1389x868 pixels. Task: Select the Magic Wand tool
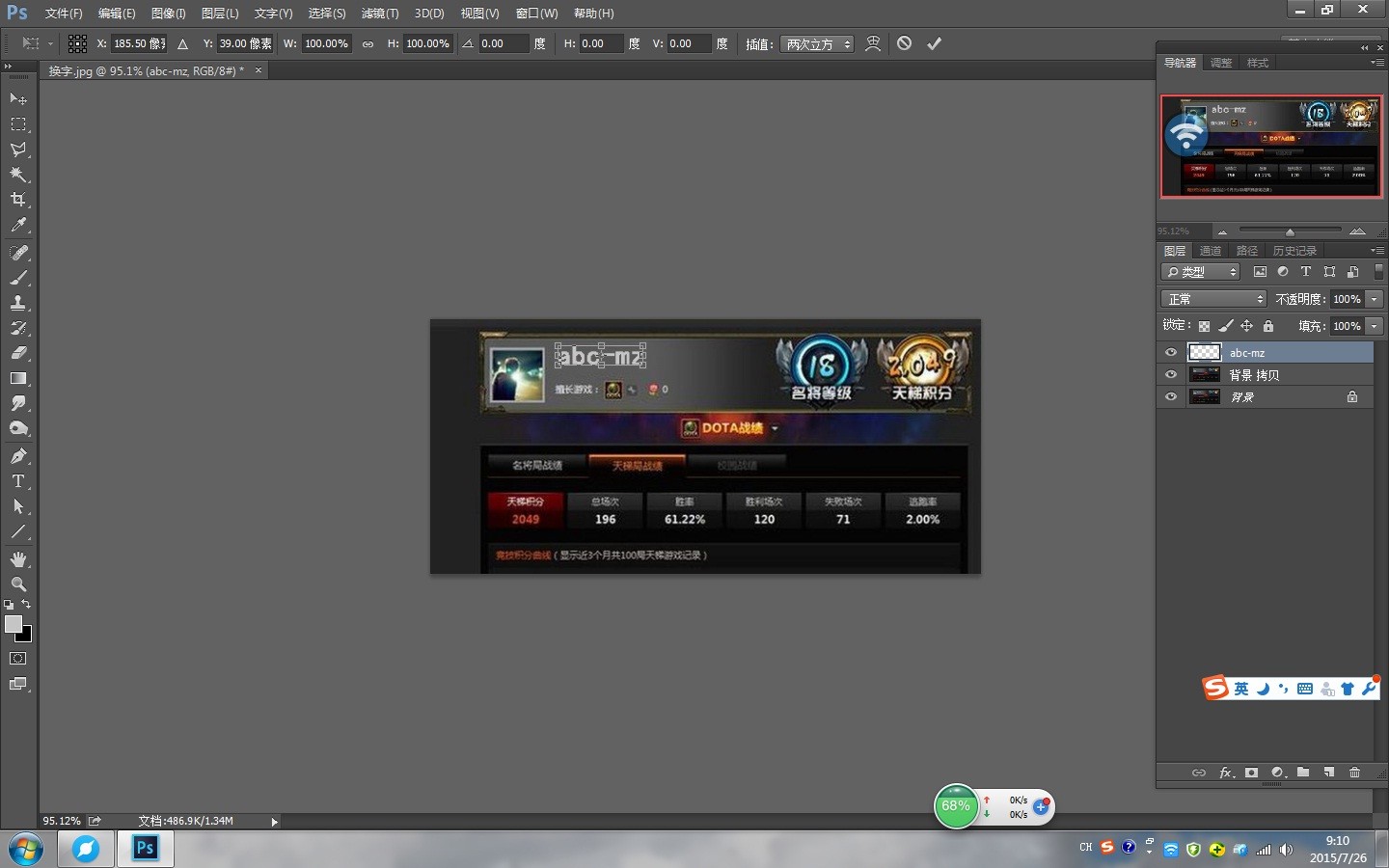18,175
